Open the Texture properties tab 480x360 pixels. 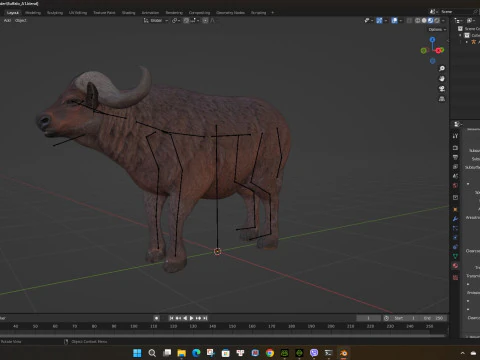pyautogui.click(x=455, y=278)
